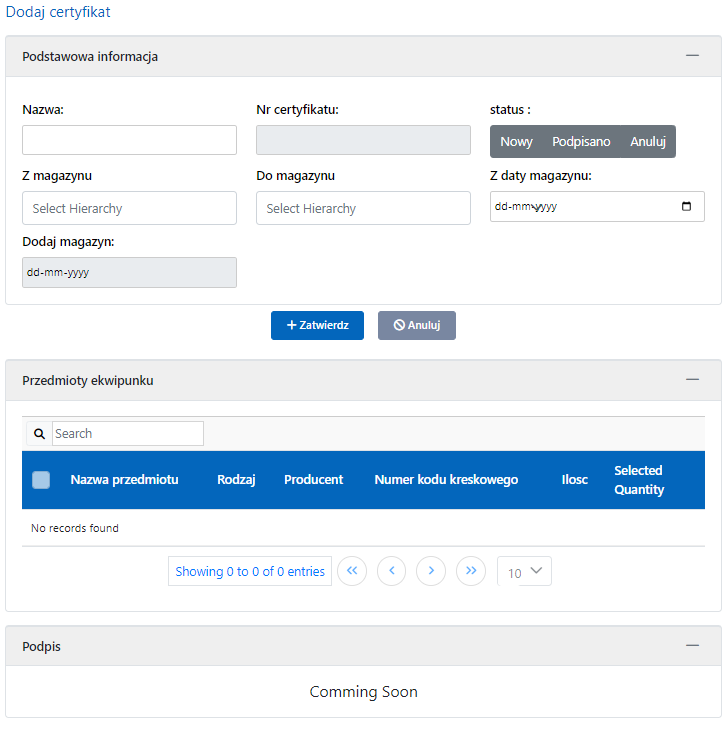Collapse the Podpis panel
The image size is (727, 729).
click(692, 646)
